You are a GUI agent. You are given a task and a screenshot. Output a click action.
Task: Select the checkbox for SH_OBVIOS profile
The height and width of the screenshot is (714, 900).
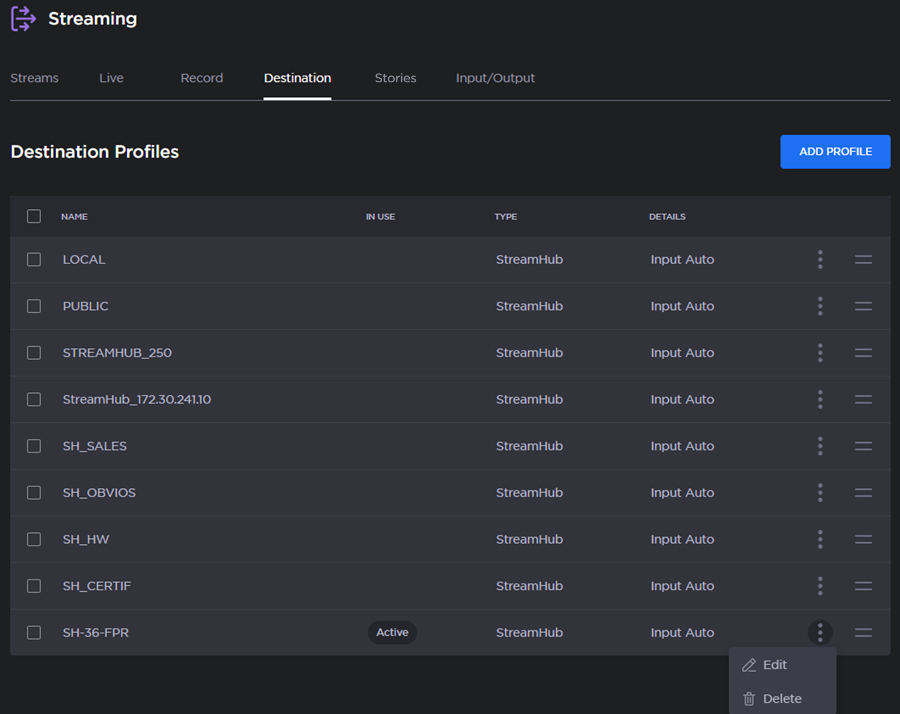33,492
